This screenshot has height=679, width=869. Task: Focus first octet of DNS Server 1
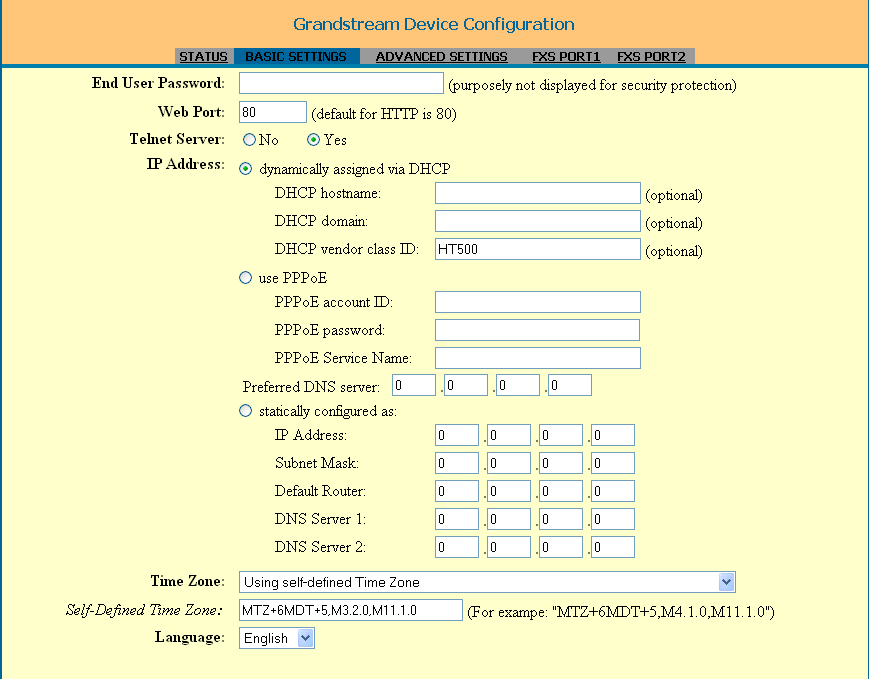point(457,519)
